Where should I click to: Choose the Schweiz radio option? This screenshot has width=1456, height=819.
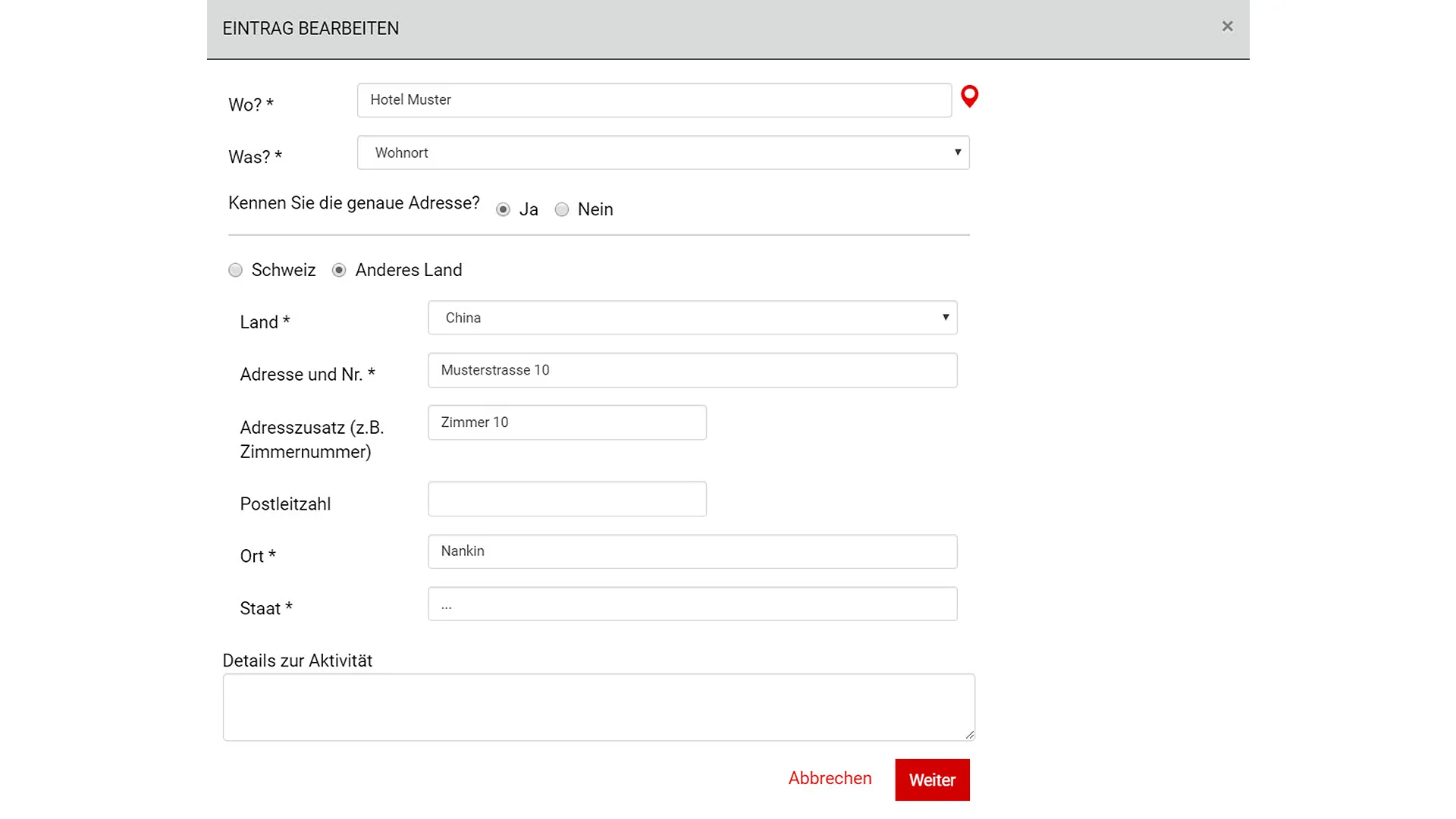point(235,270)
